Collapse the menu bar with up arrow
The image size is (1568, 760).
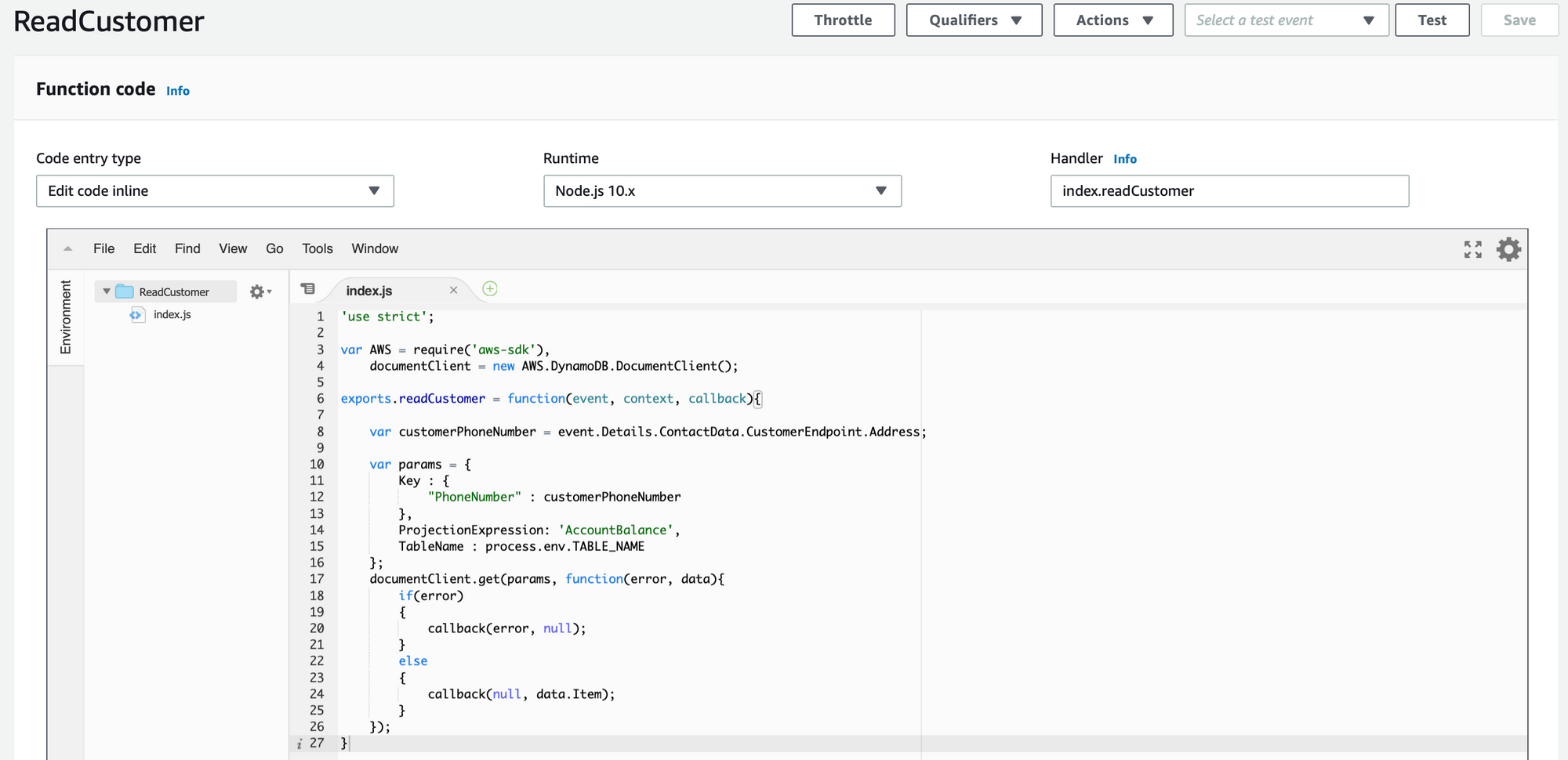(x=68, y=248)
